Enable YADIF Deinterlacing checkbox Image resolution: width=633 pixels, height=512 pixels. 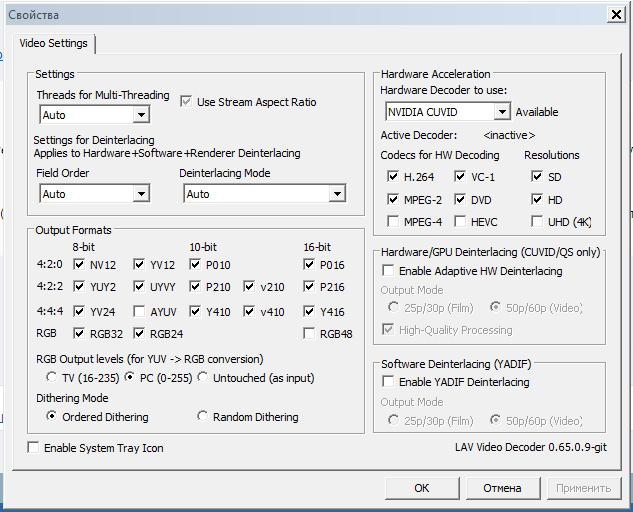(x=388, y=382)
